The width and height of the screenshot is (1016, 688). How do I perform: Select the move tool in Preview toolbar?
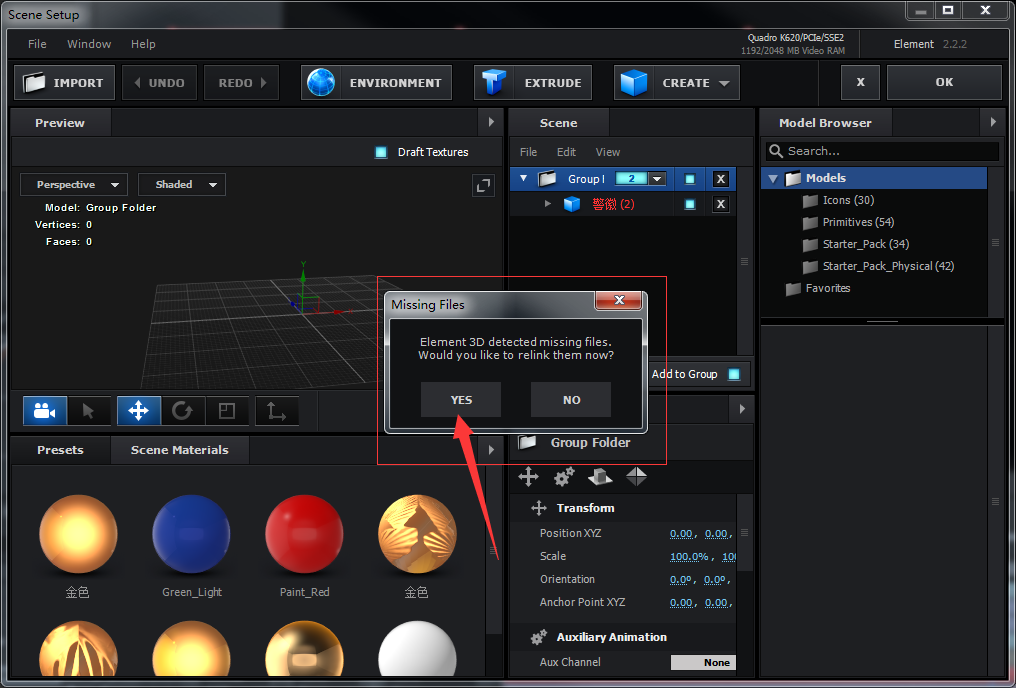coord(139,411)
